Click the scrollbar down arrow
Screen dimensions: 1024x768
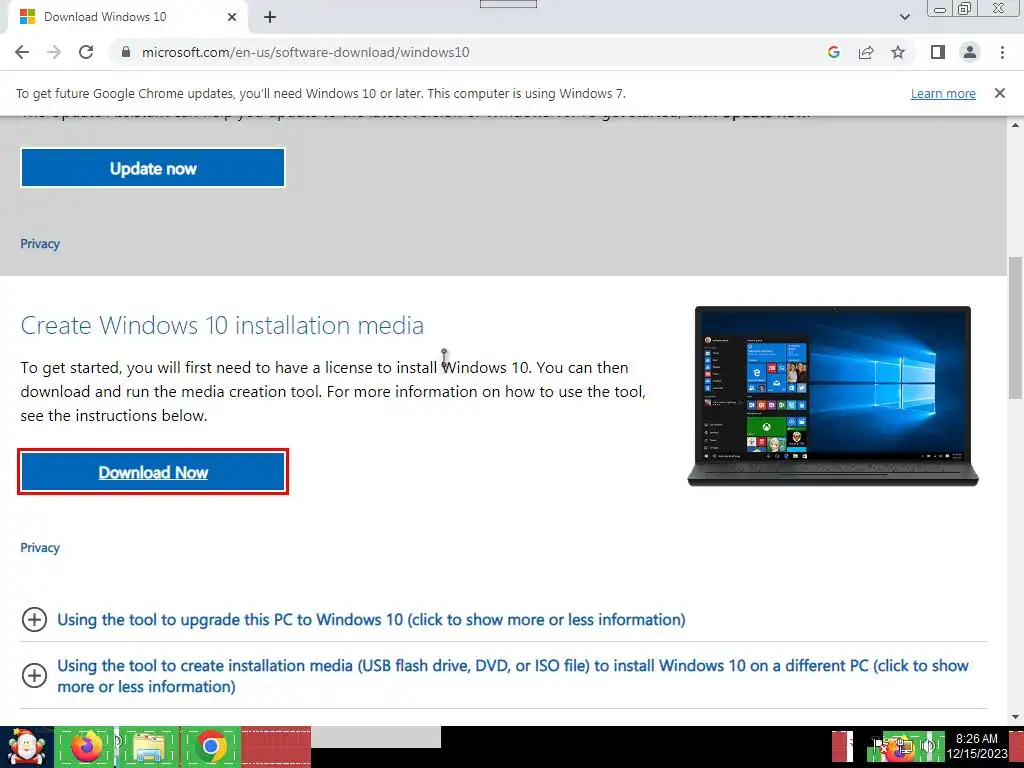(1015, 717)
